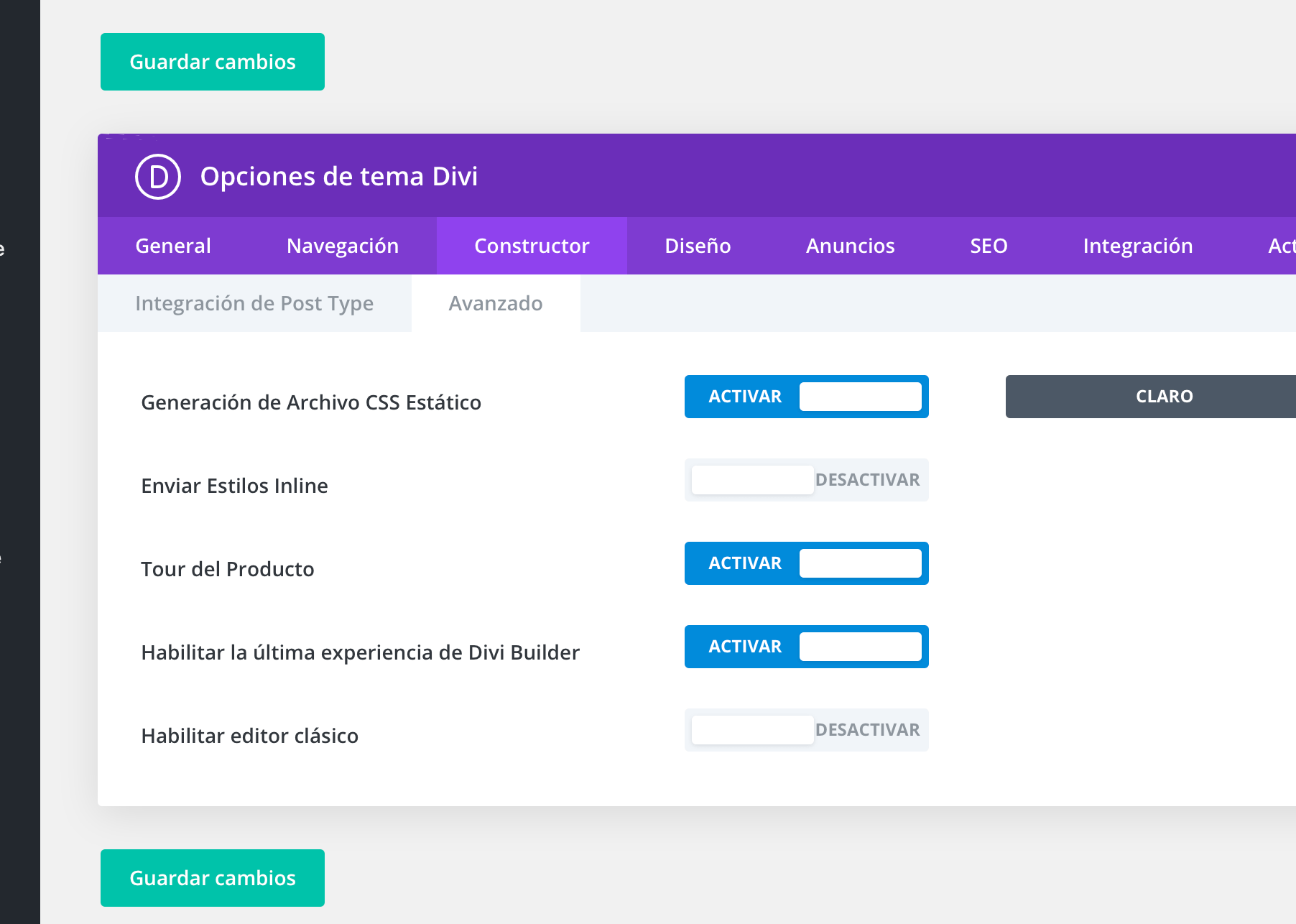1296x924 pixels.
Task: Click the Habilitar editor clásico label
Action: click(x=250, y=736)
